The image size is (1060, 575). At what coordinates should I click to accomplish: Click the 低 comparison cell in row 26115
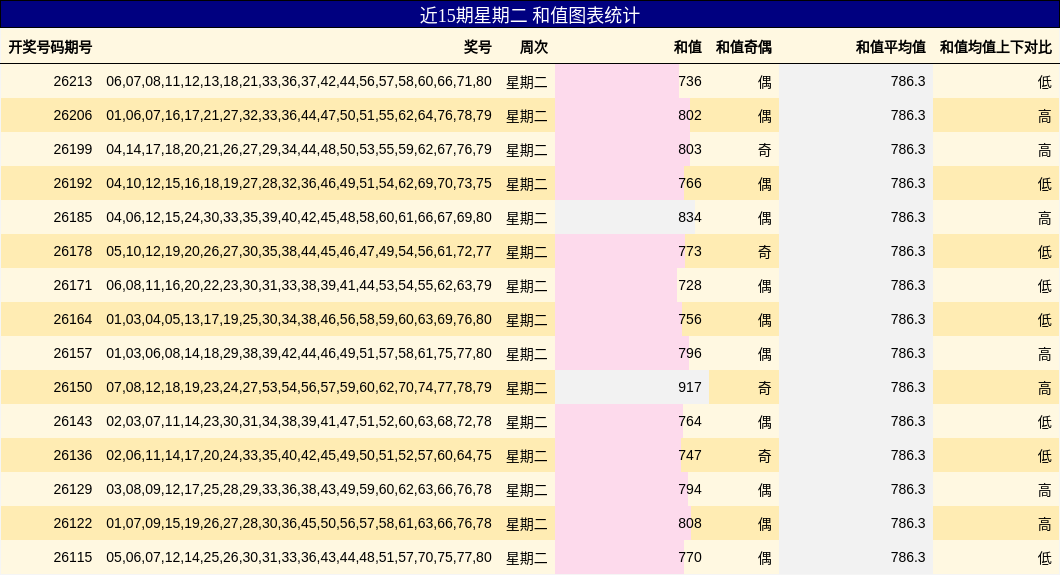(1044, 558)
